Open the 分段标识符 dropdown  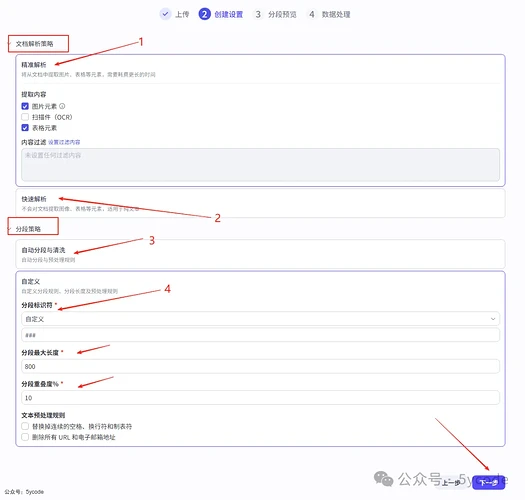pyautogui.click(x=260, y=319)
